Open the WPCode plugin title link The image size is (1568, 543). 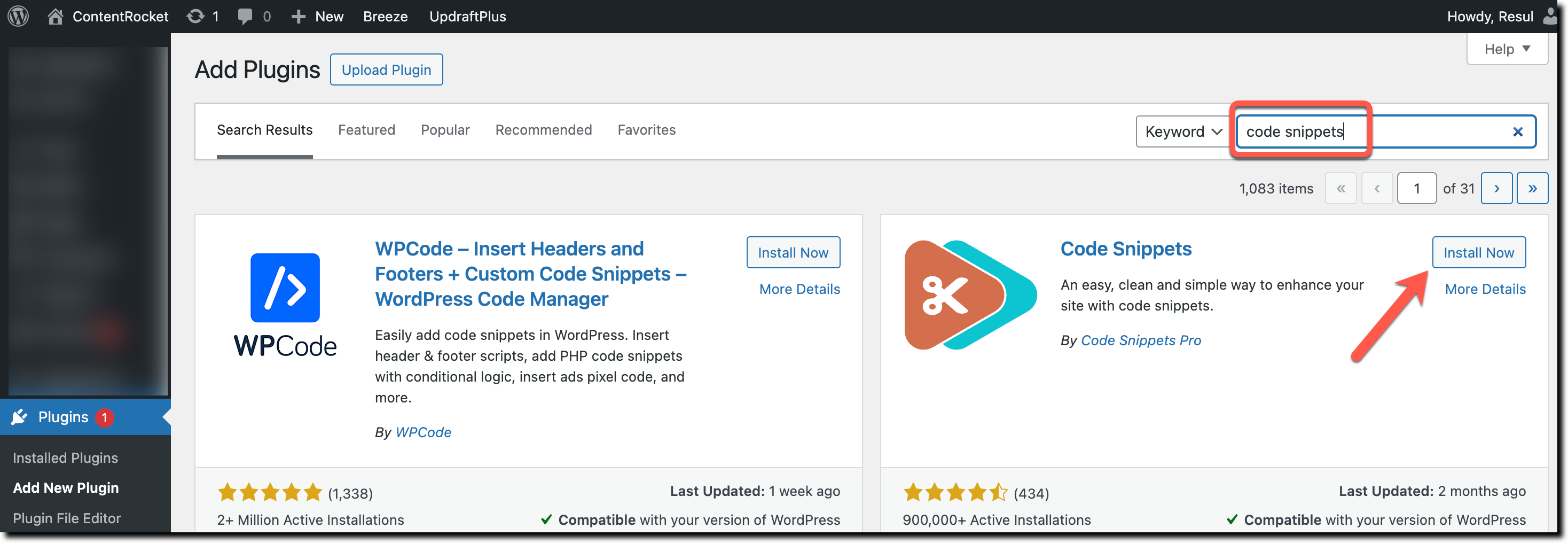click(x=531, y=274)
